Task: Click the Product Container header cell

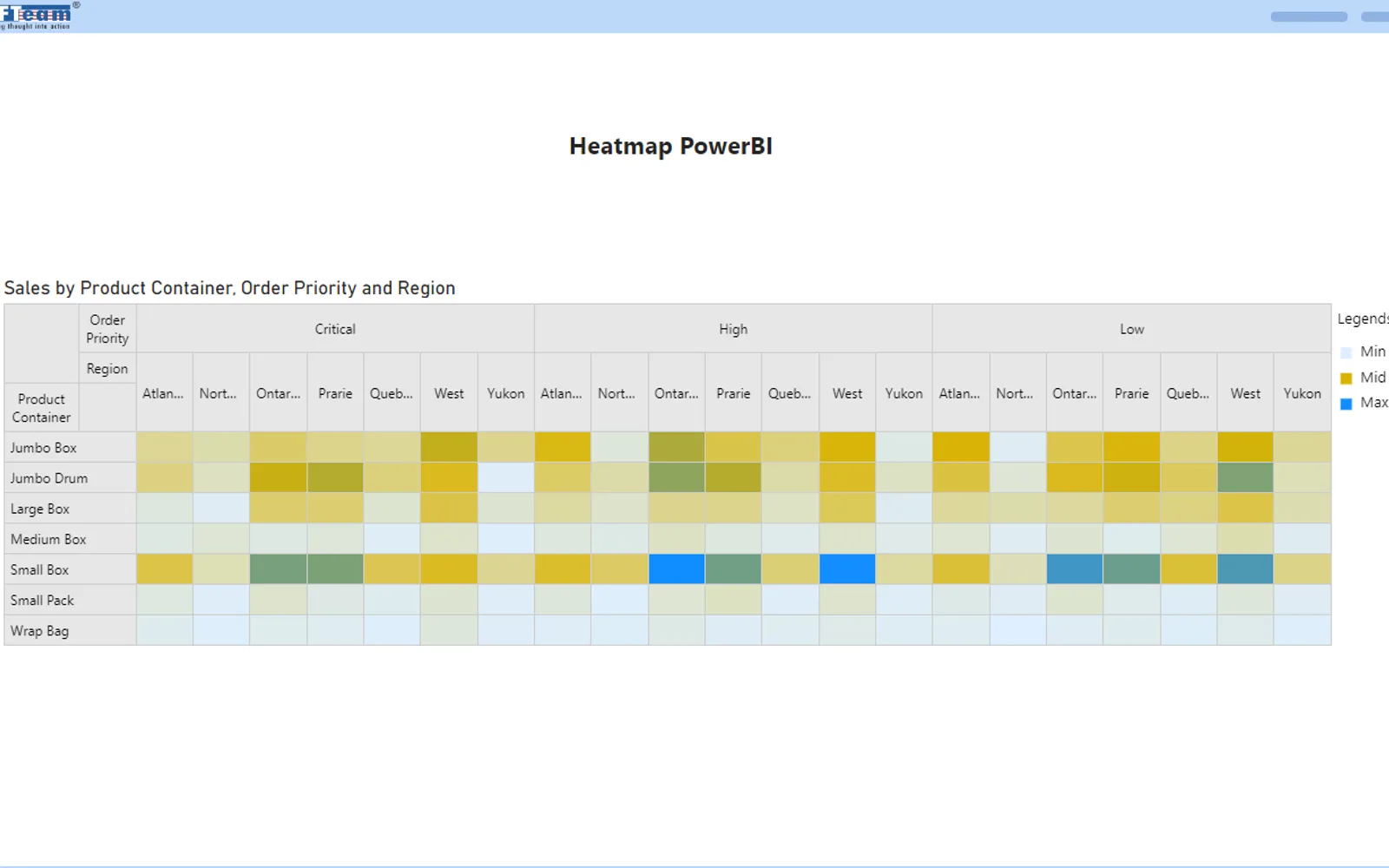Action: 42,408
